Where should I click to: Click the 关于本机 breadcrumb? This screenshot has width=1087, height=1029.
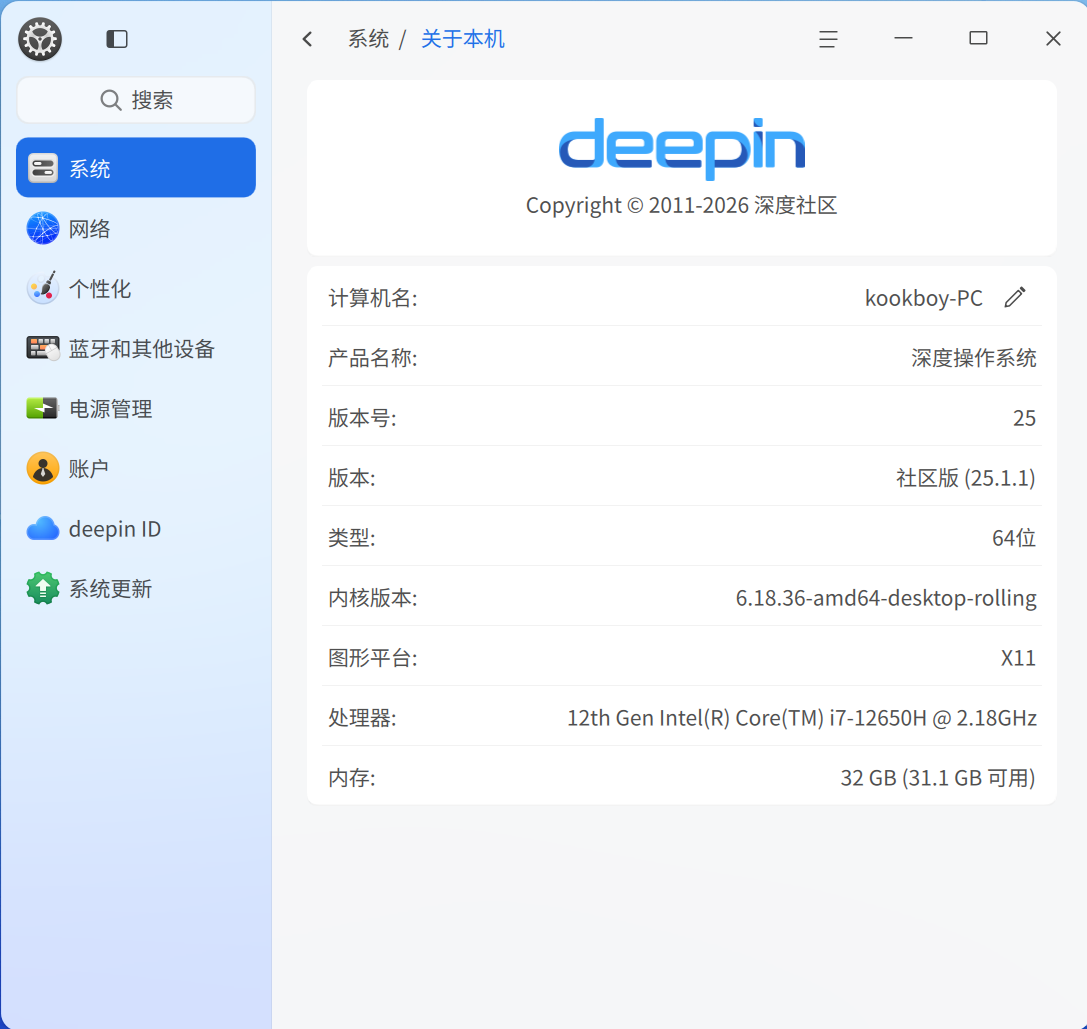coord(462,39)
